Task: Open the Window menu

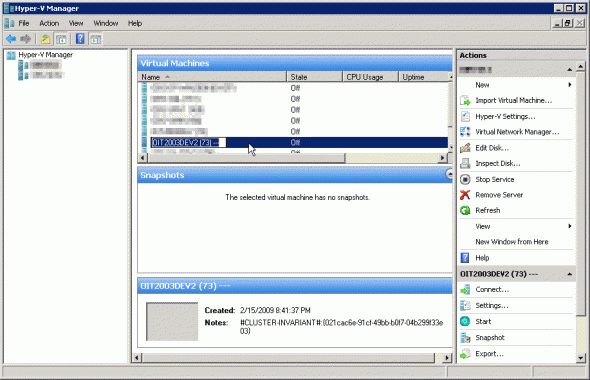Action: pyautogui.click(x=106, y=23)
